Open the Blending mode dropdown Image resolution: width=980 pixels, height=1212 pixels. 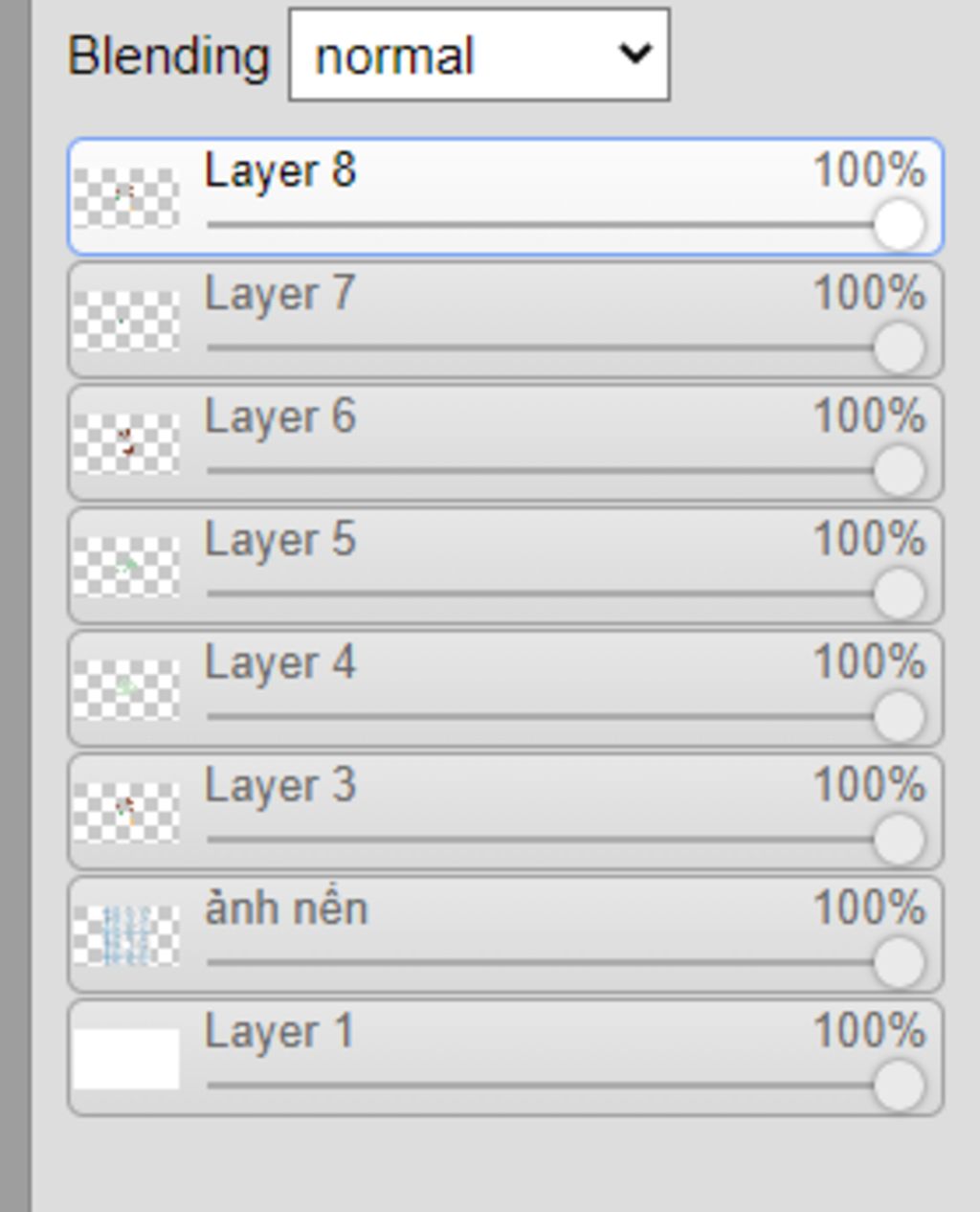[479, 55]
